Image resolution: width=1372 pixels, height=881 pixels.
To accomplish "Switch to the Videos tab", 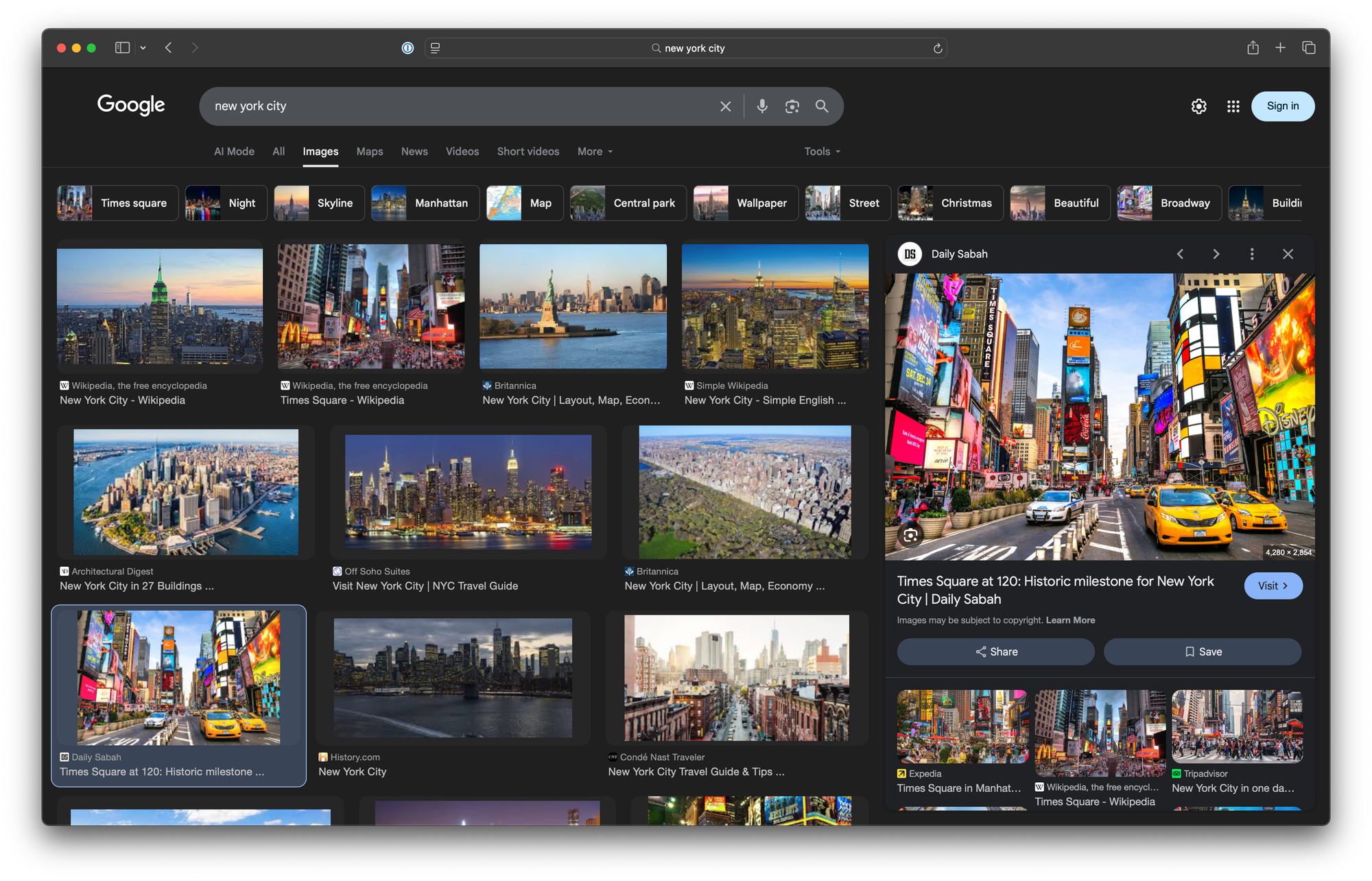I will [462, 152].
